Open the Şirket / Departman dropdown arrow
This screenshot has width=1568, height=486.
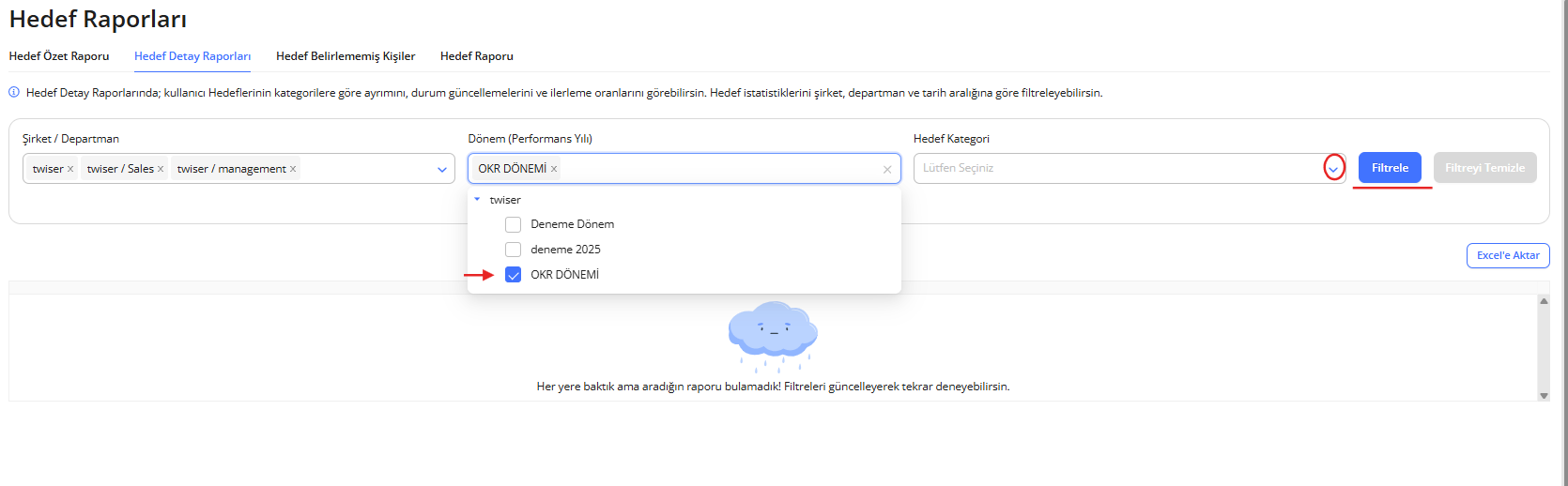pyautogui.click(x=442, y=170)
